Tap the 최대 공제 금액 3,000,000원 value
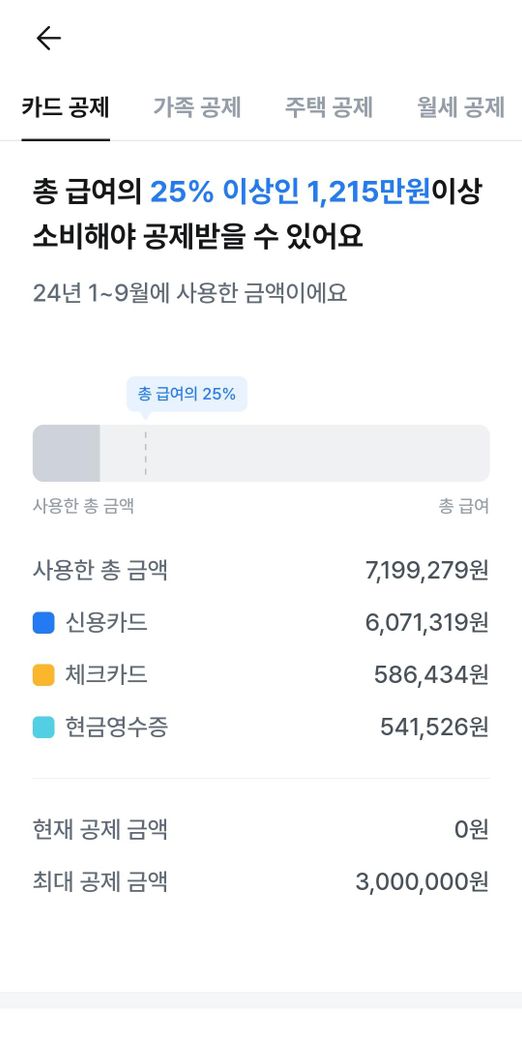This screenshot has width=522, height=1040. coord(423,882)
